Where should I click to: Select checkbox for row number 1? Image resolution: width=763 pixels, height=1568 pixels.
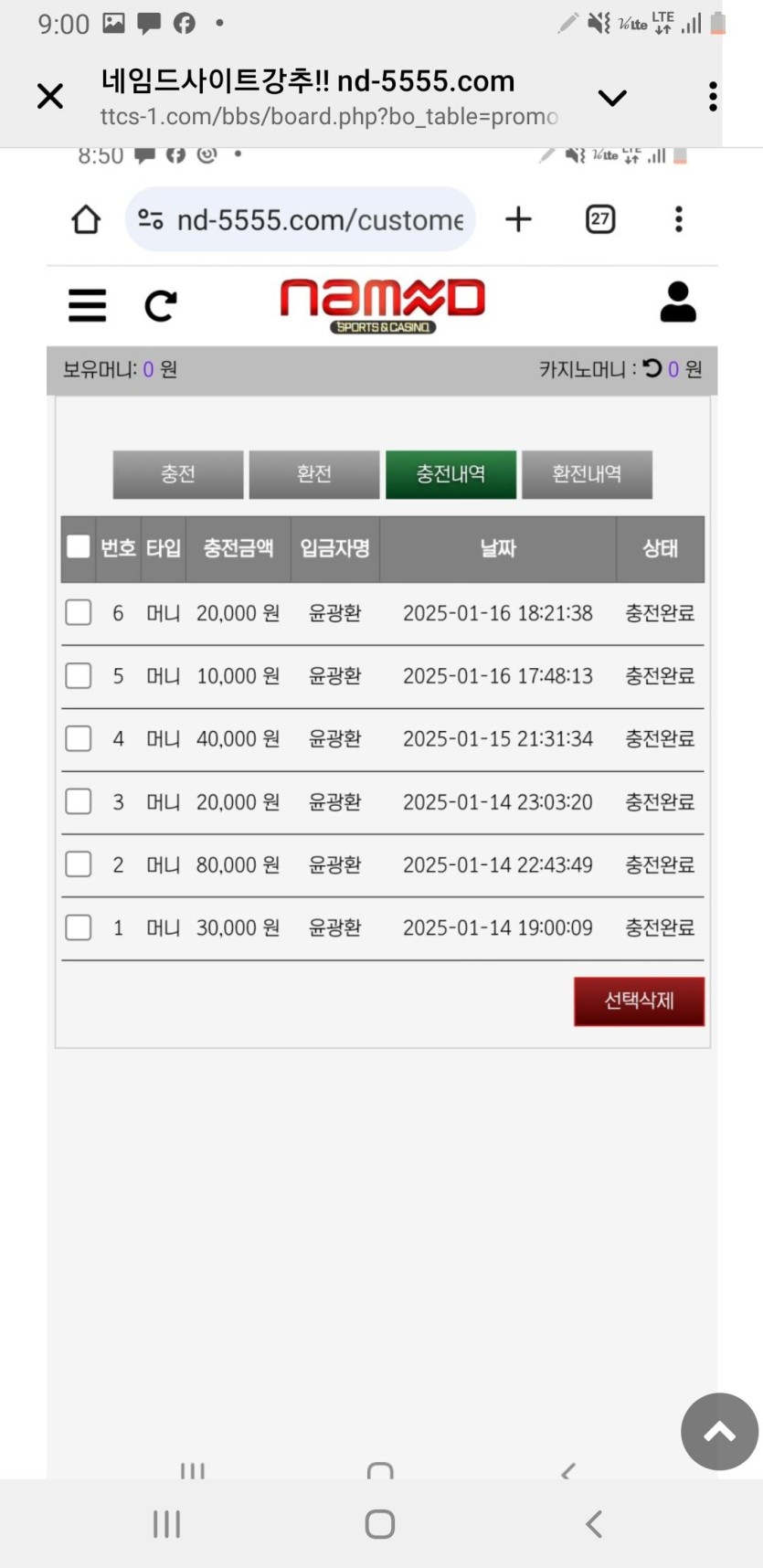click(79, 927)
